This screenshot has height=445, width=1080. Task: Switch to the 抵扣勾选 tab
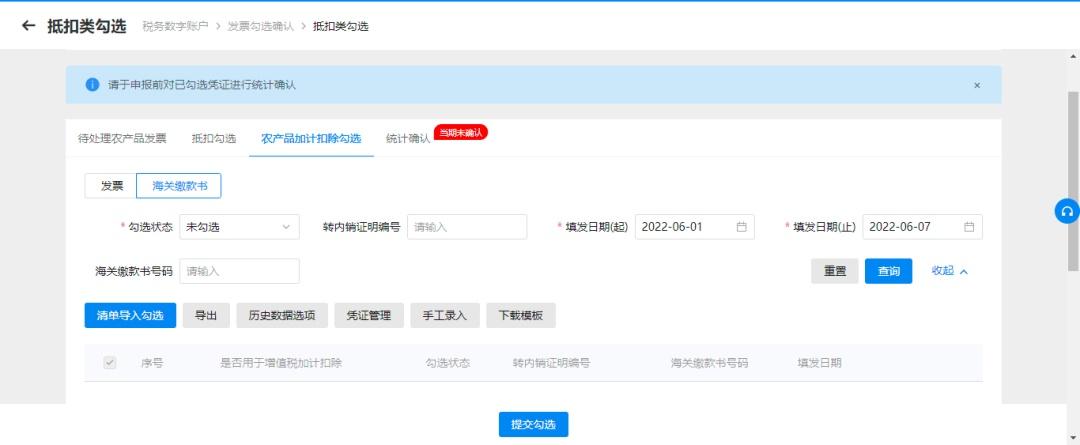click(x=213, y=138)
